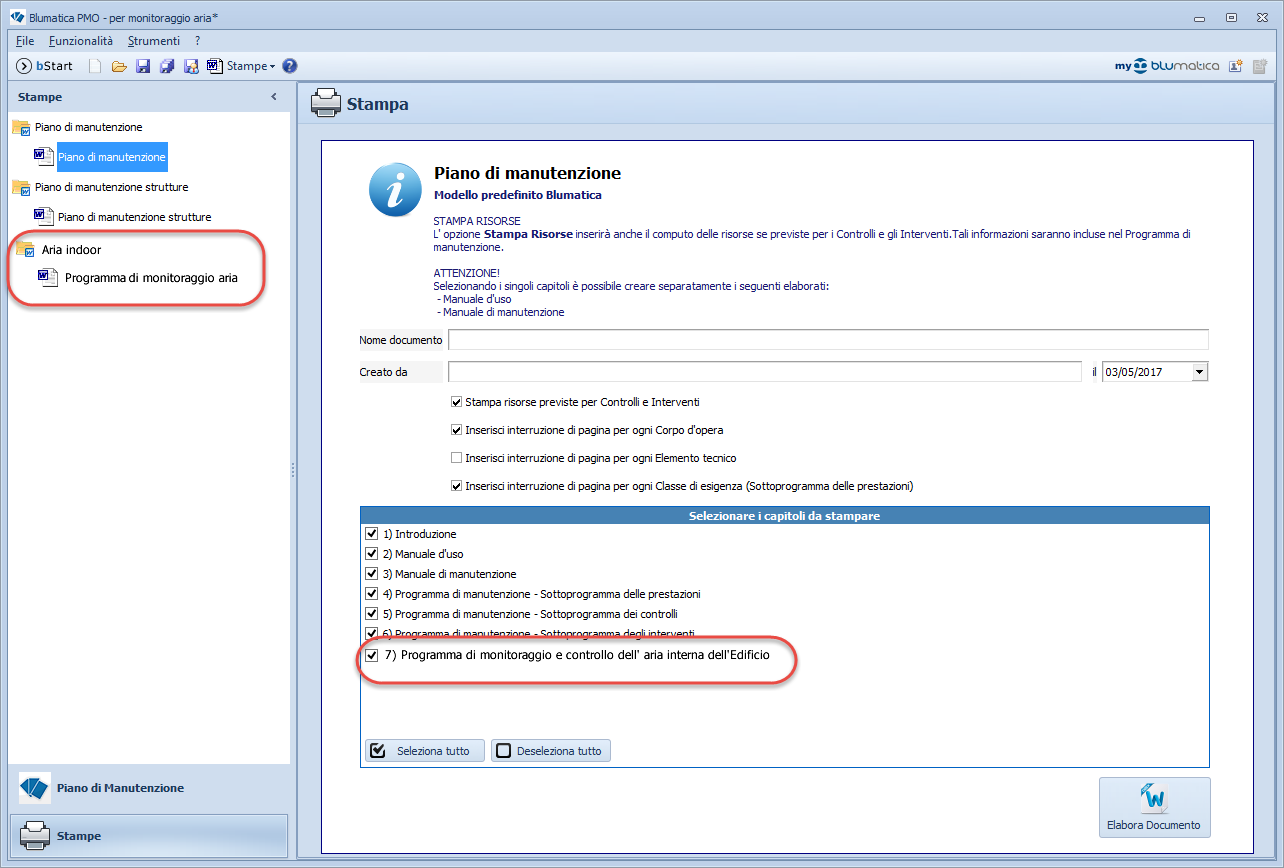The height and width of the screenshot is (868, 1284).
Task: Click the user profile icon with star
Action: pos(1236,66)
